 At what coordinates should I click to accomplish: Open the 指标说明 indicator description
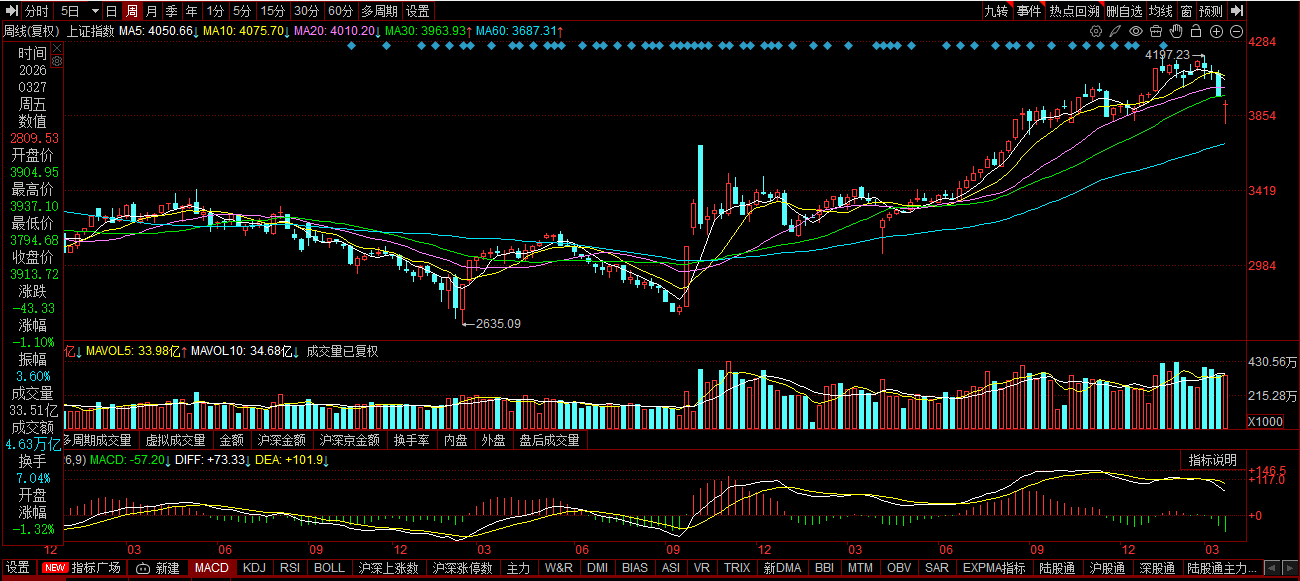pos(1212,460)
